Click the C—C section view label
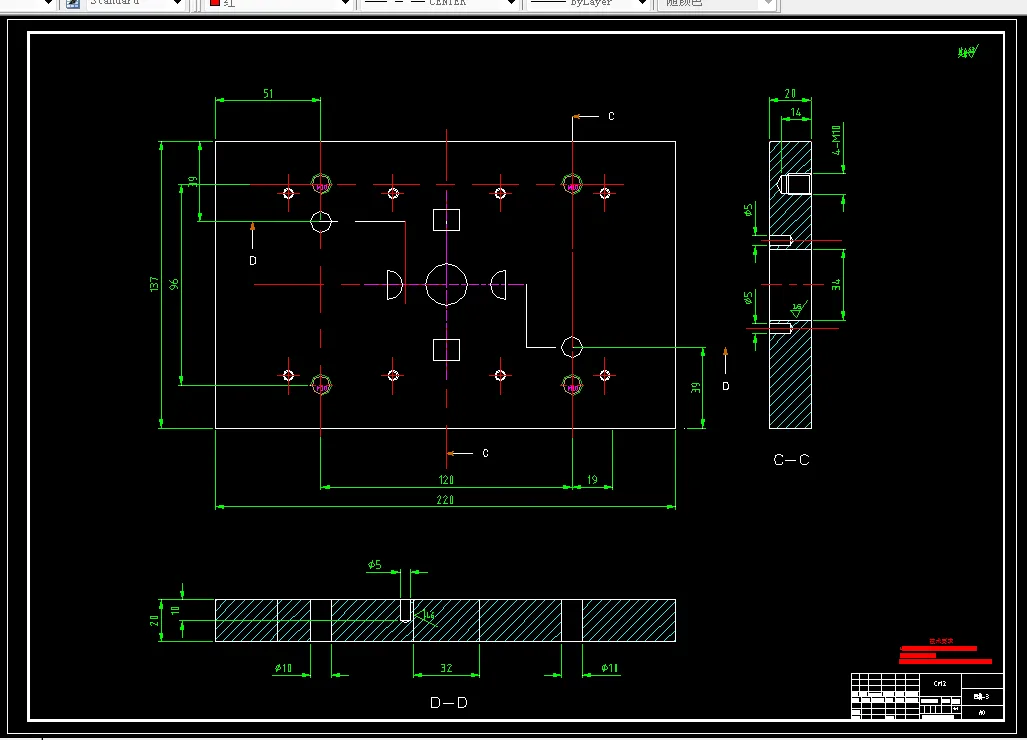 click(x=791, y=460)
